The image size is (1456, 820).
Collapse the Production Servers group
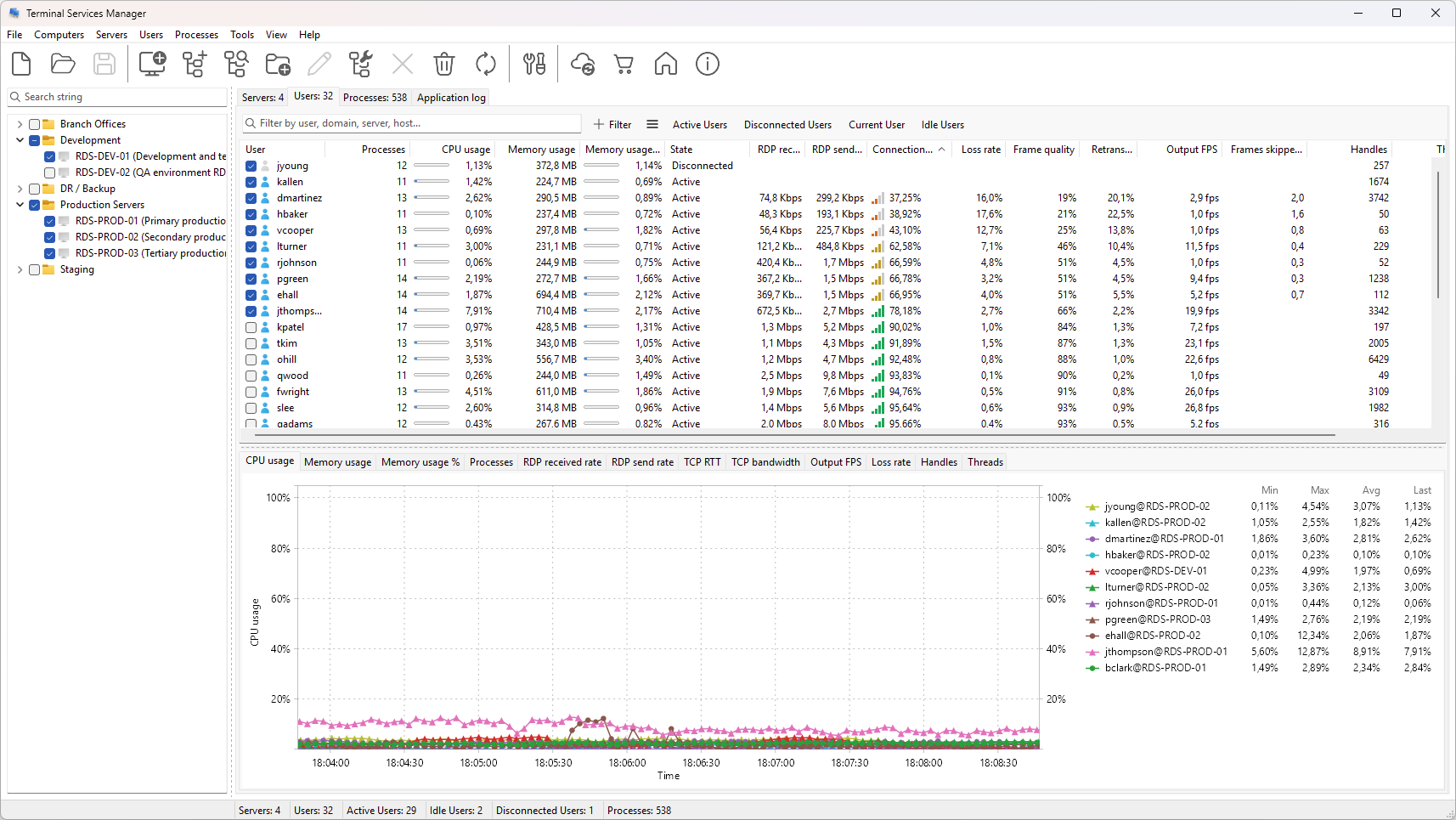[x=20, y=205]
